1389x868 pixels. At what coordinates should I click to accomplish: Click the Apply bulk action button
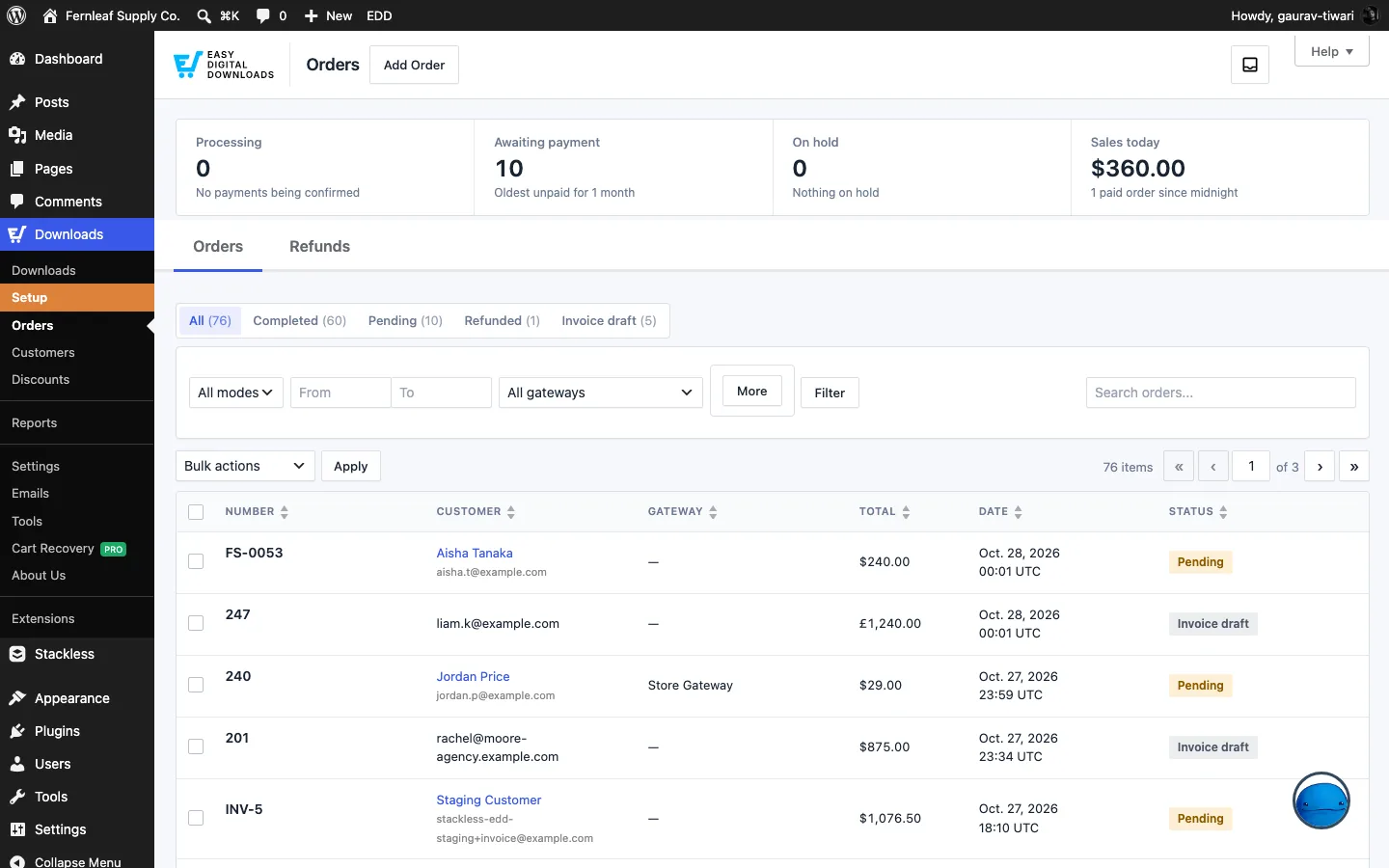click(351, 466)
